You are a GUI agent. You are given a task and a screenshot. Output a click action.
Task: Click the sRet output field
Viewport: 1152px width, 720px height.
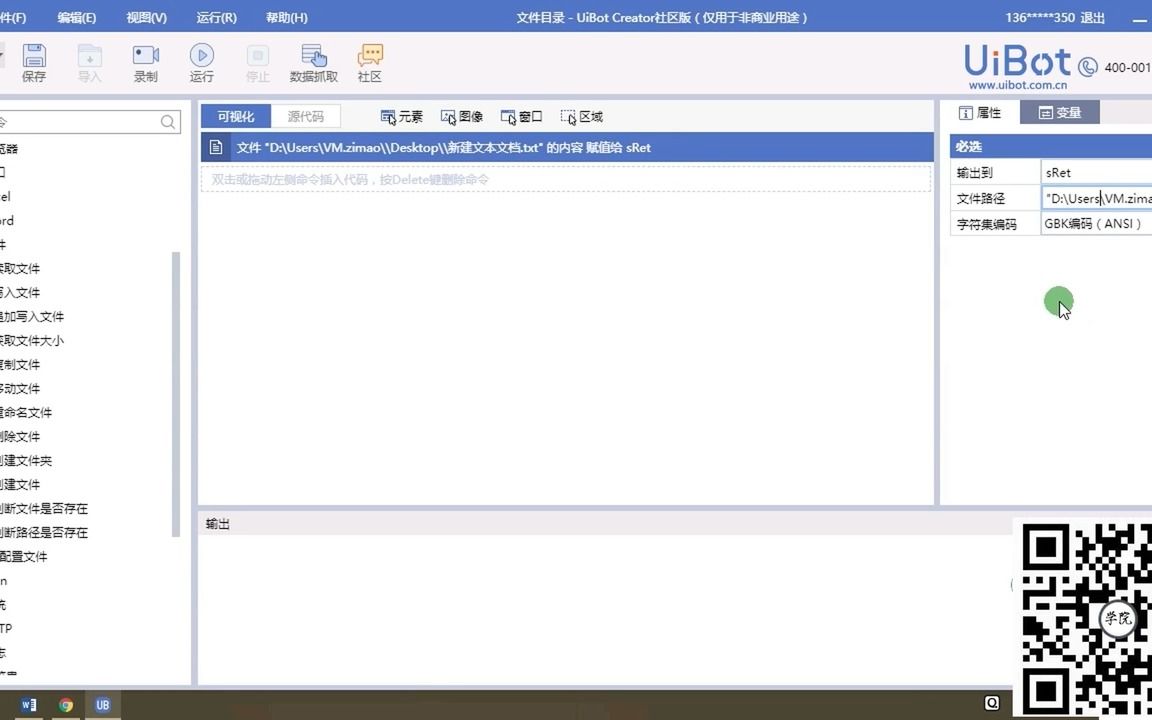pyautogui.click(x=1090, y=172)
